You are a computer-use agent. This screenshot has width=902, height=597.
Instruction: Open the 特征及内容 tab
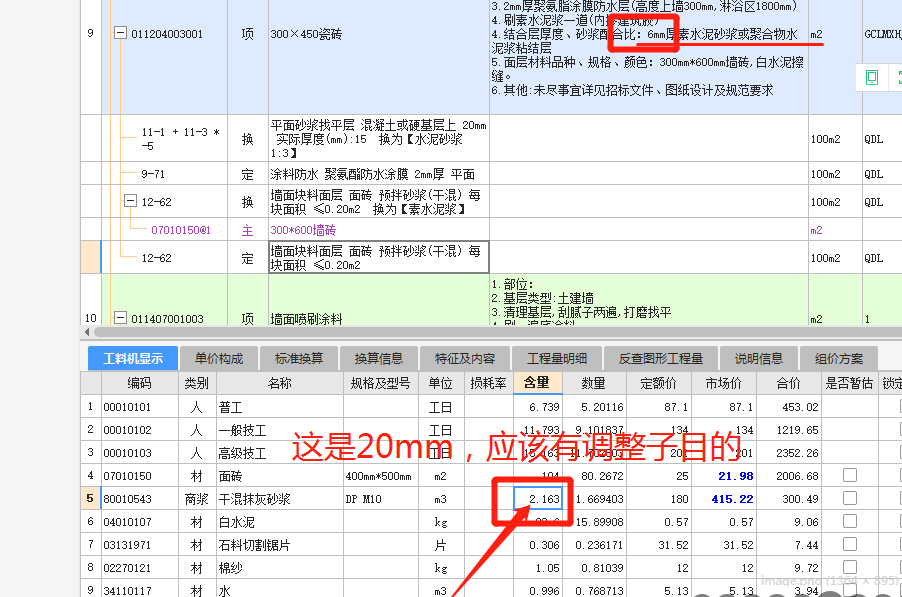click(465, 358)
